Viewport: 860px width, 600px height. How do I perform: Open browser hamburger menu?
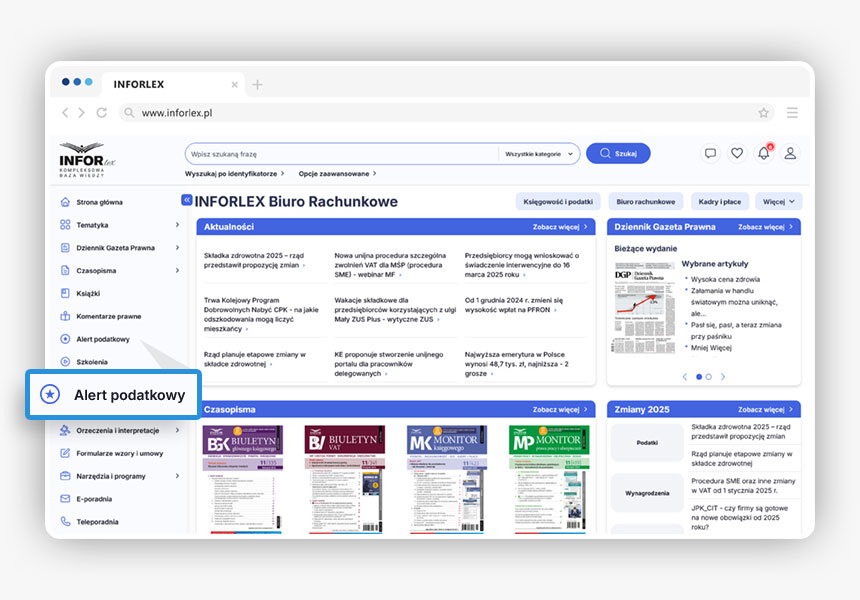click(792, 113)
